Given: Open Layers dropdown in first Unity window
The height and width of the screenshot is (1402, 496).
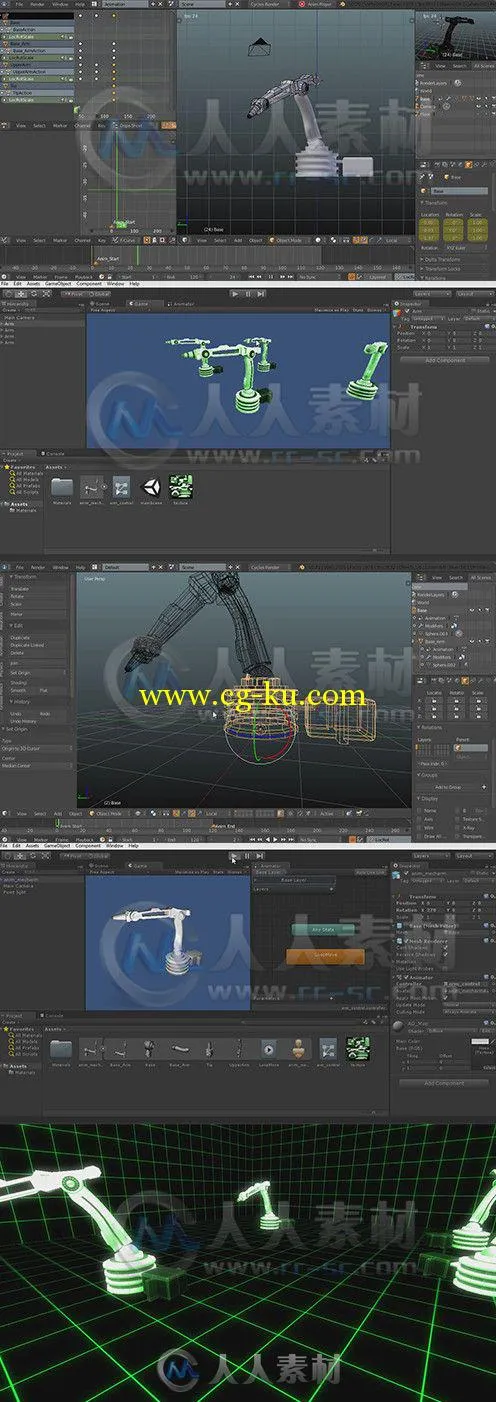Looking at the screenshot, I should (432, 294).
